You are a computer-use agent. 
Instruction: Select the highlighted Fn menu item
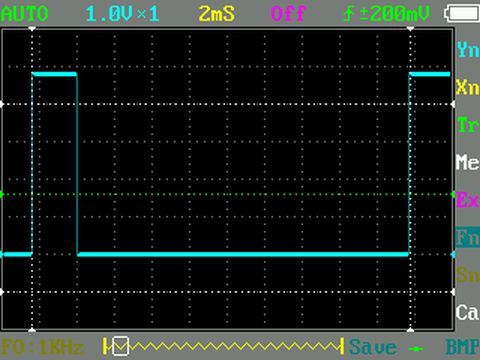468,238
